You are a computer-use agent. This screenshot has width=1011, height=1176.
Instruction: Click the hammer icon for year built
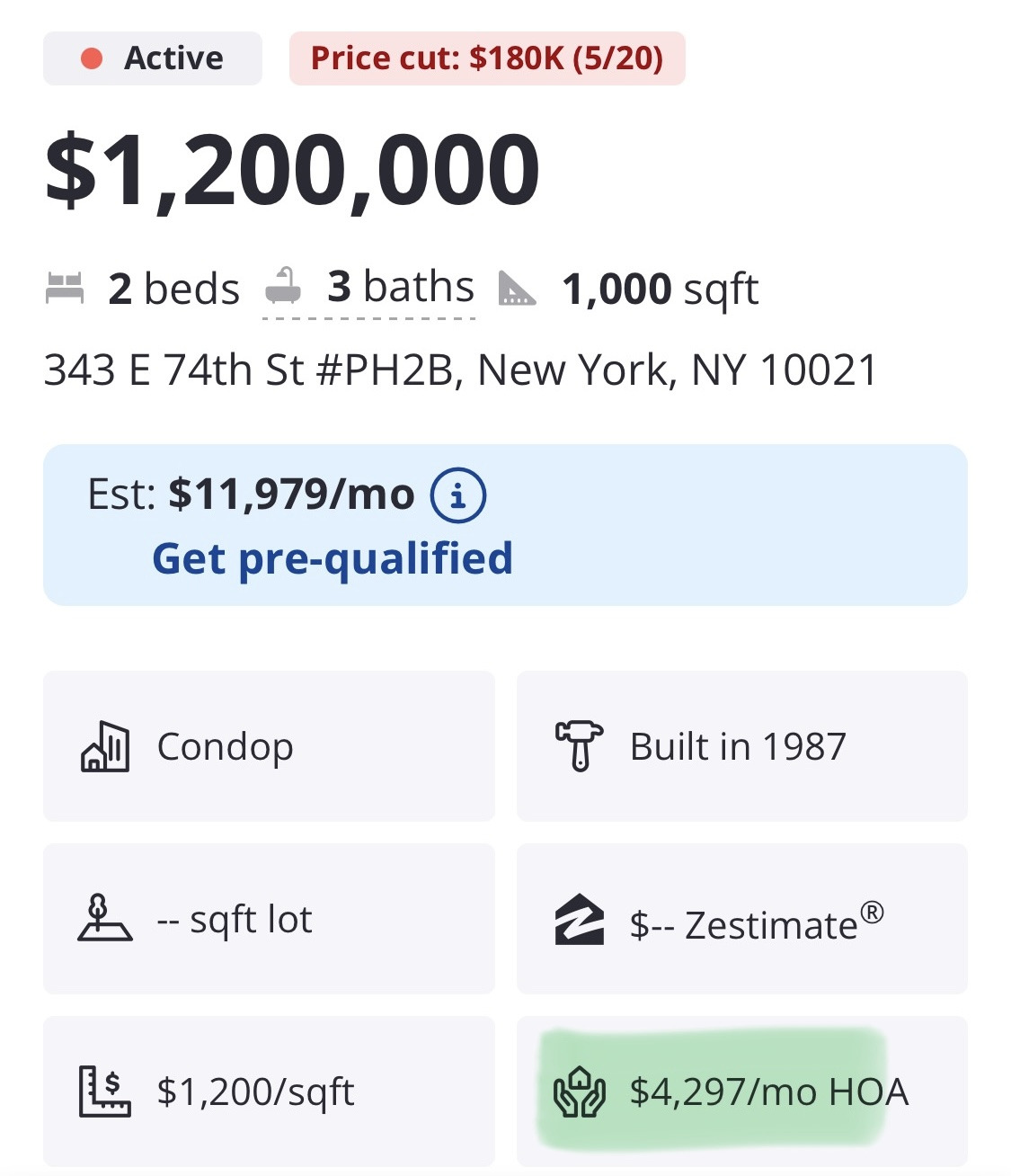[579, 746]
